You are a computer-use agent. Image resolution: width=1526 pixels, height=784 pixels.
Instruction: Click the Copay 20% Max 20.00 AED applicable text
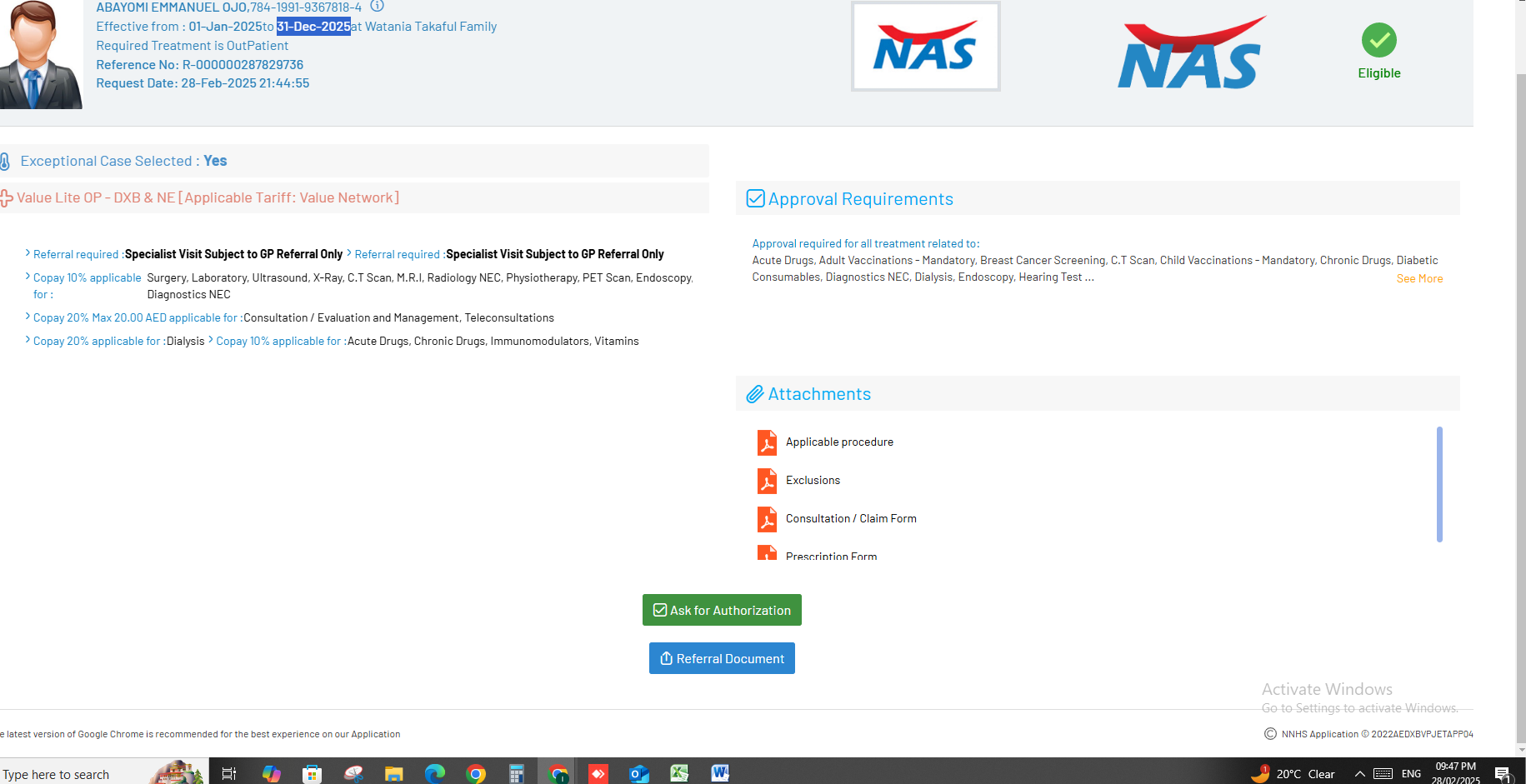[293, 318]
